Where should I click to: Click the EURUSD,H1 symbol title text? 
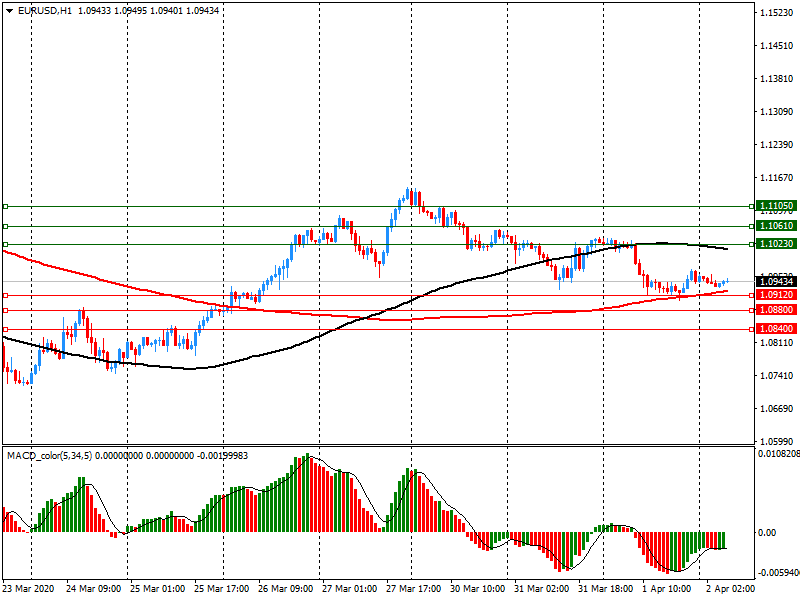pos(43,9)
